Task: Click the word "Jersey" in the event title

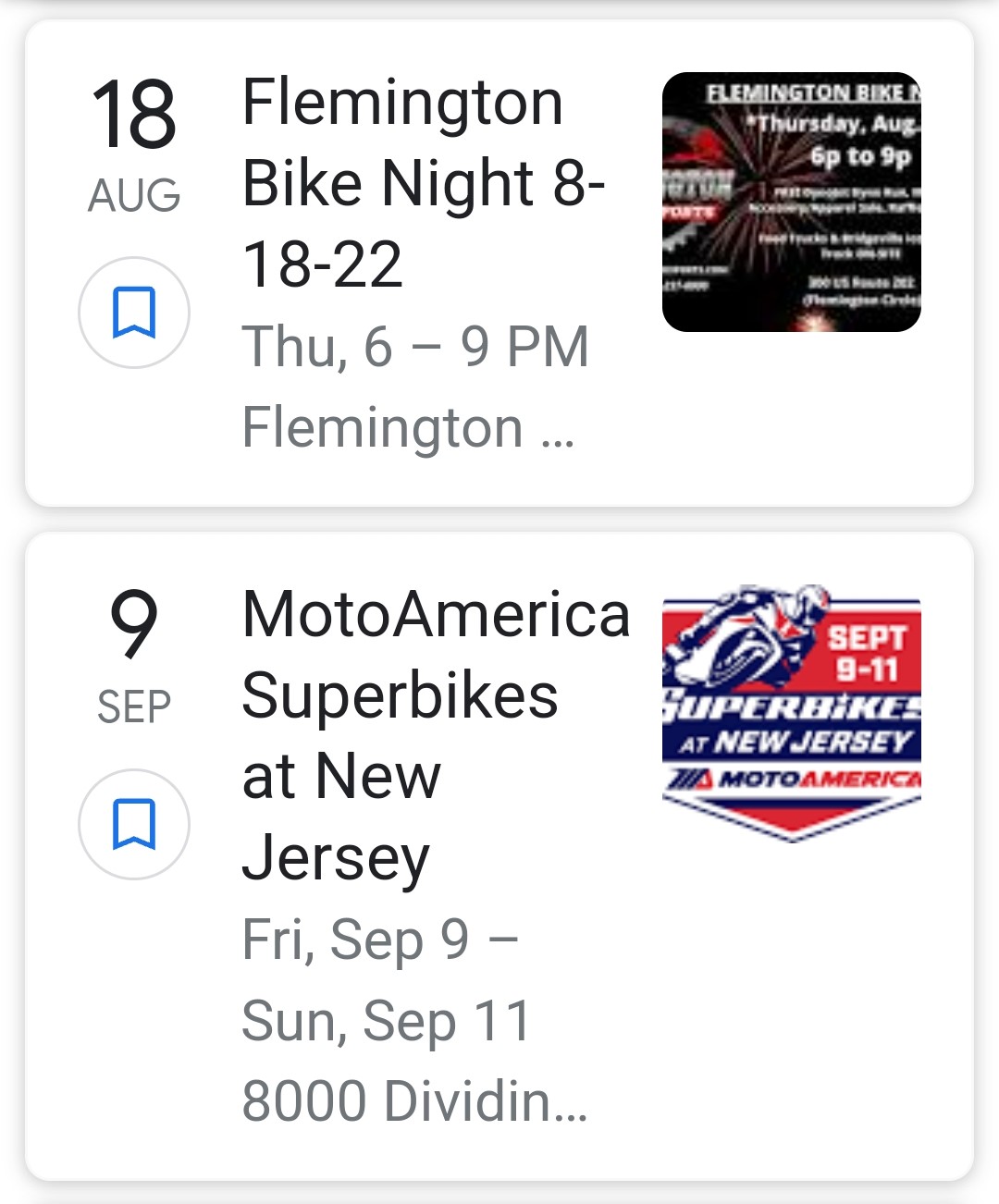Action: click(x=336, y=858)
